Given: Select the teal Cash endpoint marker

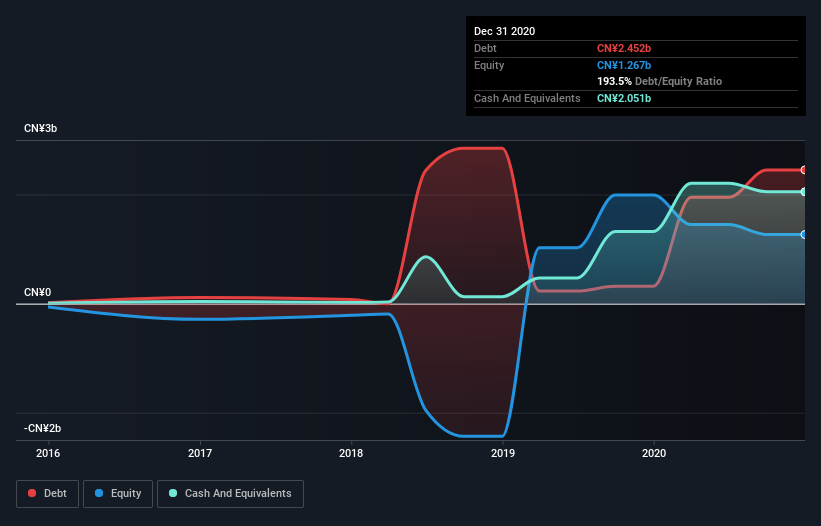Looking at the screenshot, I should pyautogui.click(x=804, y=192).
